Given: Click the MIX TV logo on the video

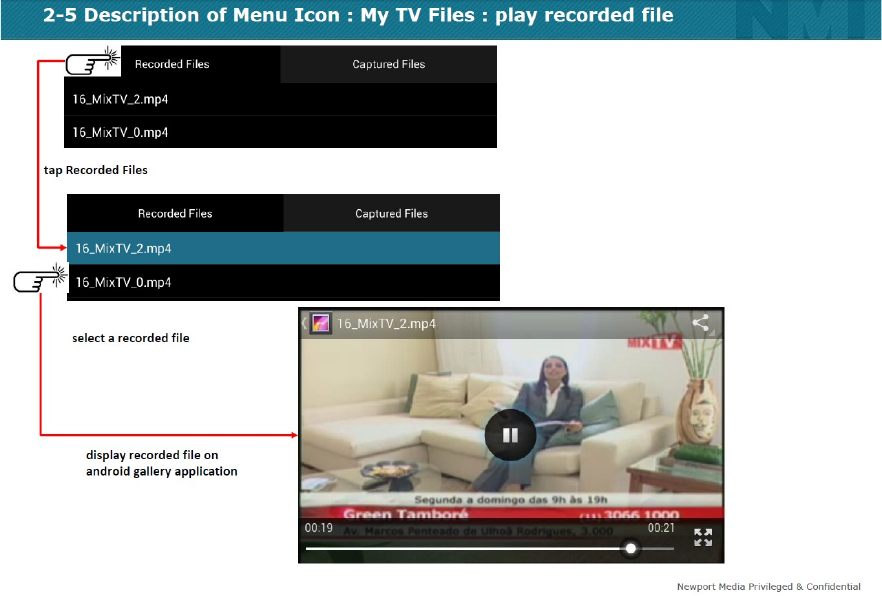Looking at the screenshot, I should [x=655, y=342].
